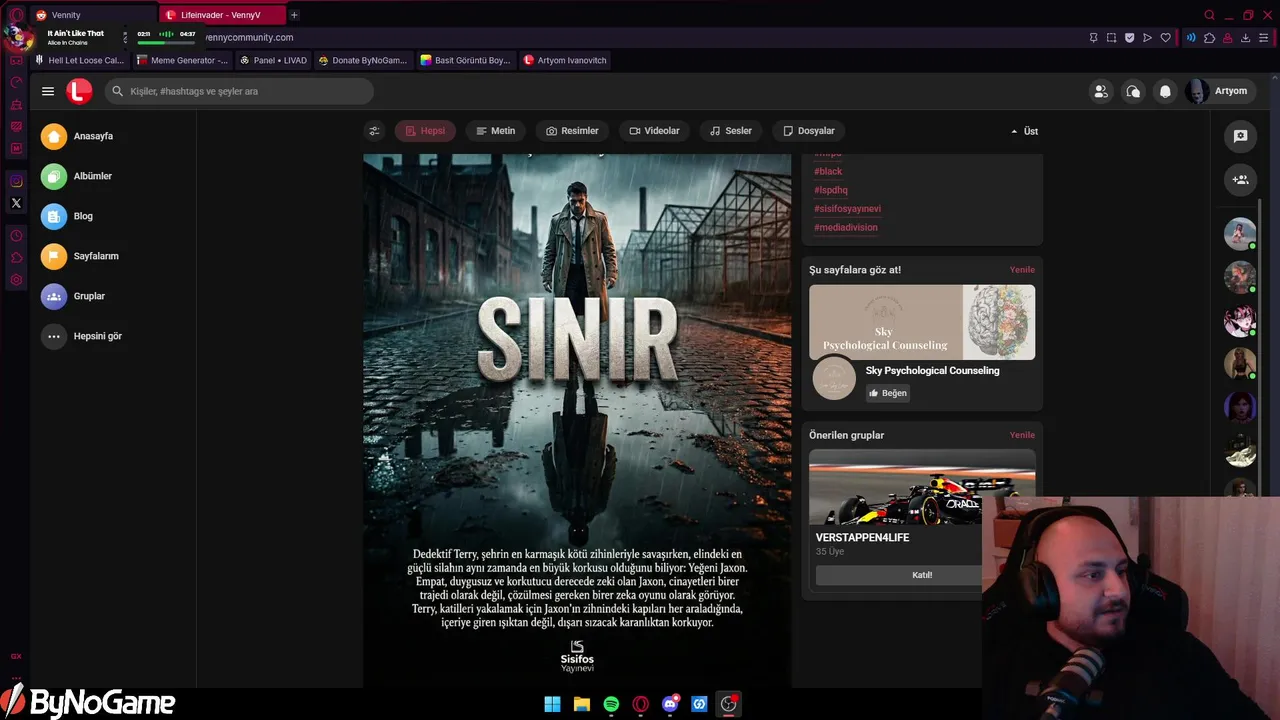Click the heart bookmark icon in address bar

click(x=1165, y=38)
